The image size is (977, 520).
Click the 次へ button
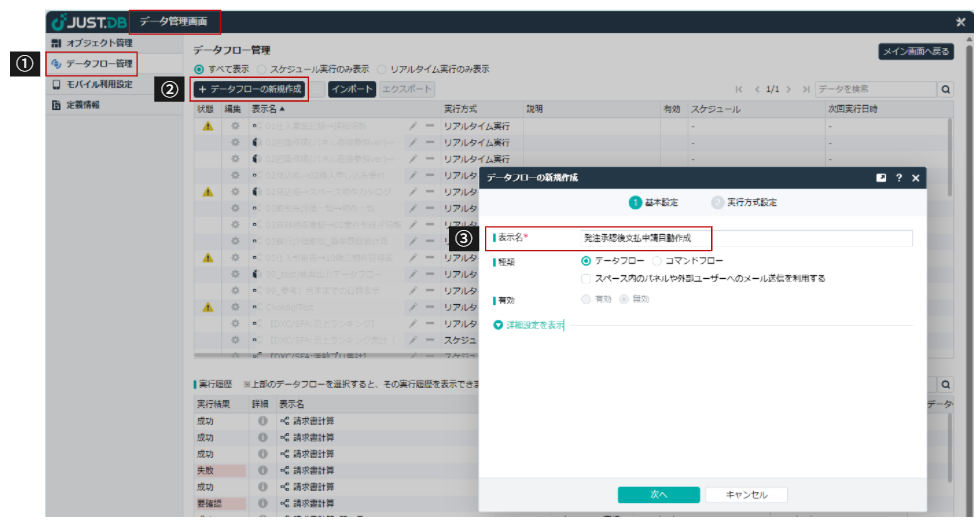pos(658,494)
